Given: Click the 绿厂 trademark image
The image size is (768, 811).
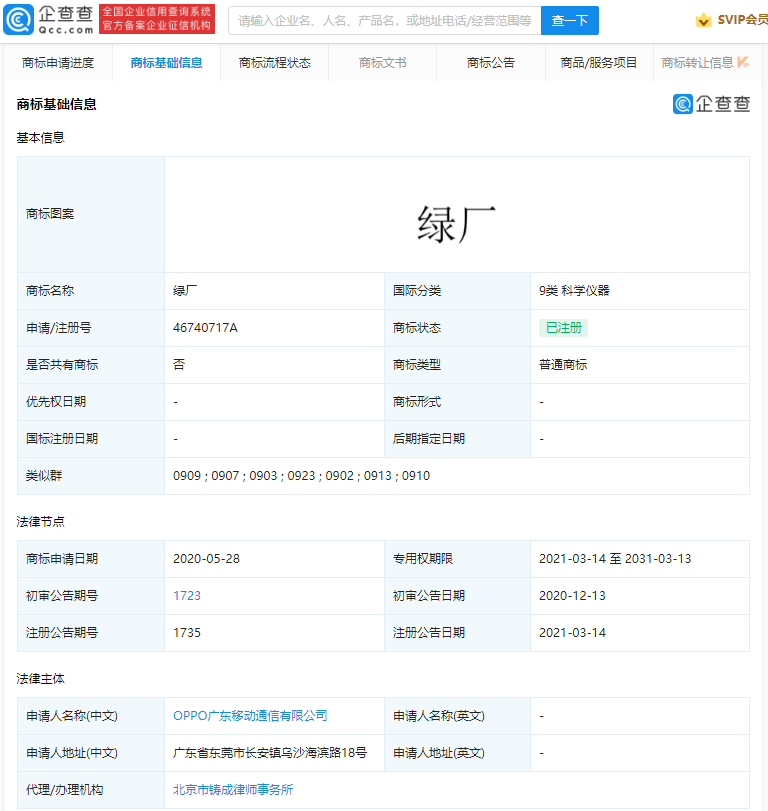Looking at the screenshot, I should (457, 223).
